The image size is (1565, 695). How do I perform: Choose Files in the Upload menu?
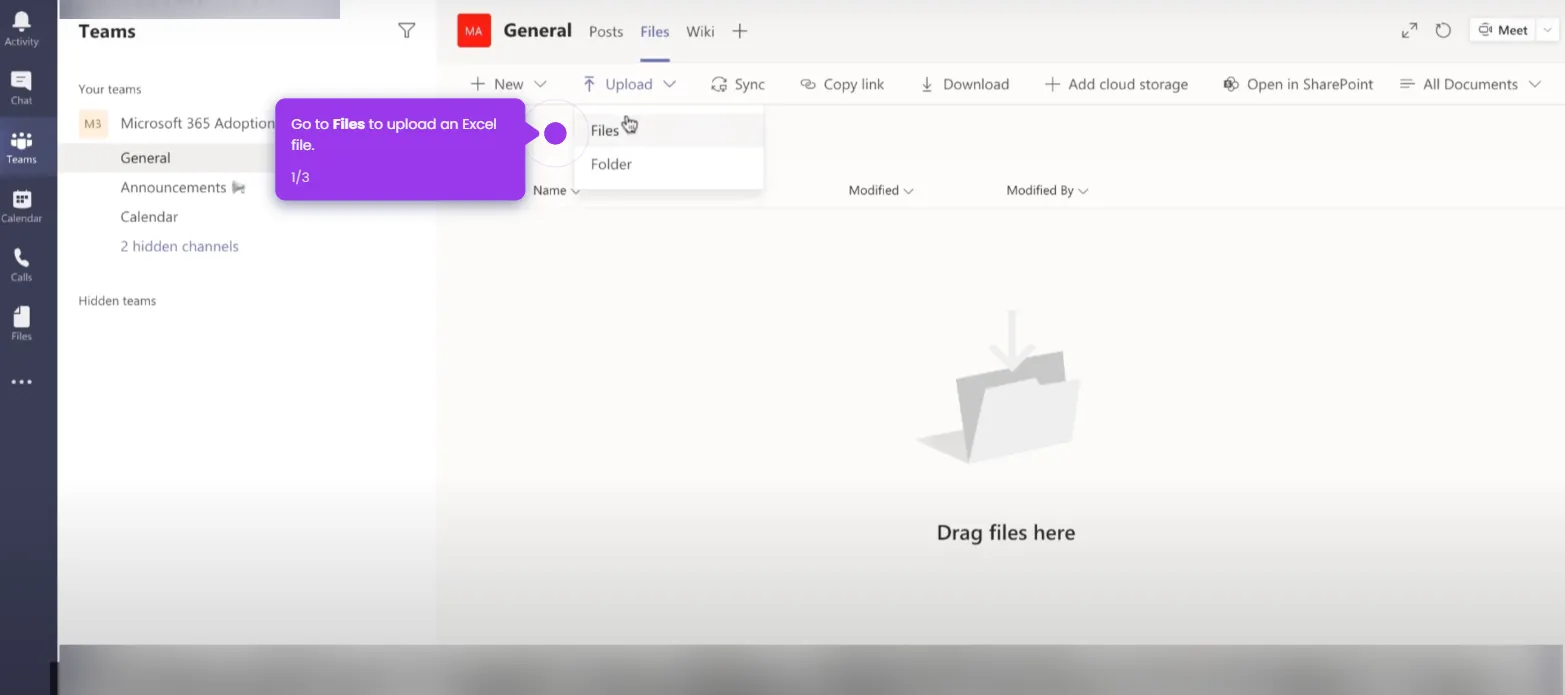(x=669, y=130)
